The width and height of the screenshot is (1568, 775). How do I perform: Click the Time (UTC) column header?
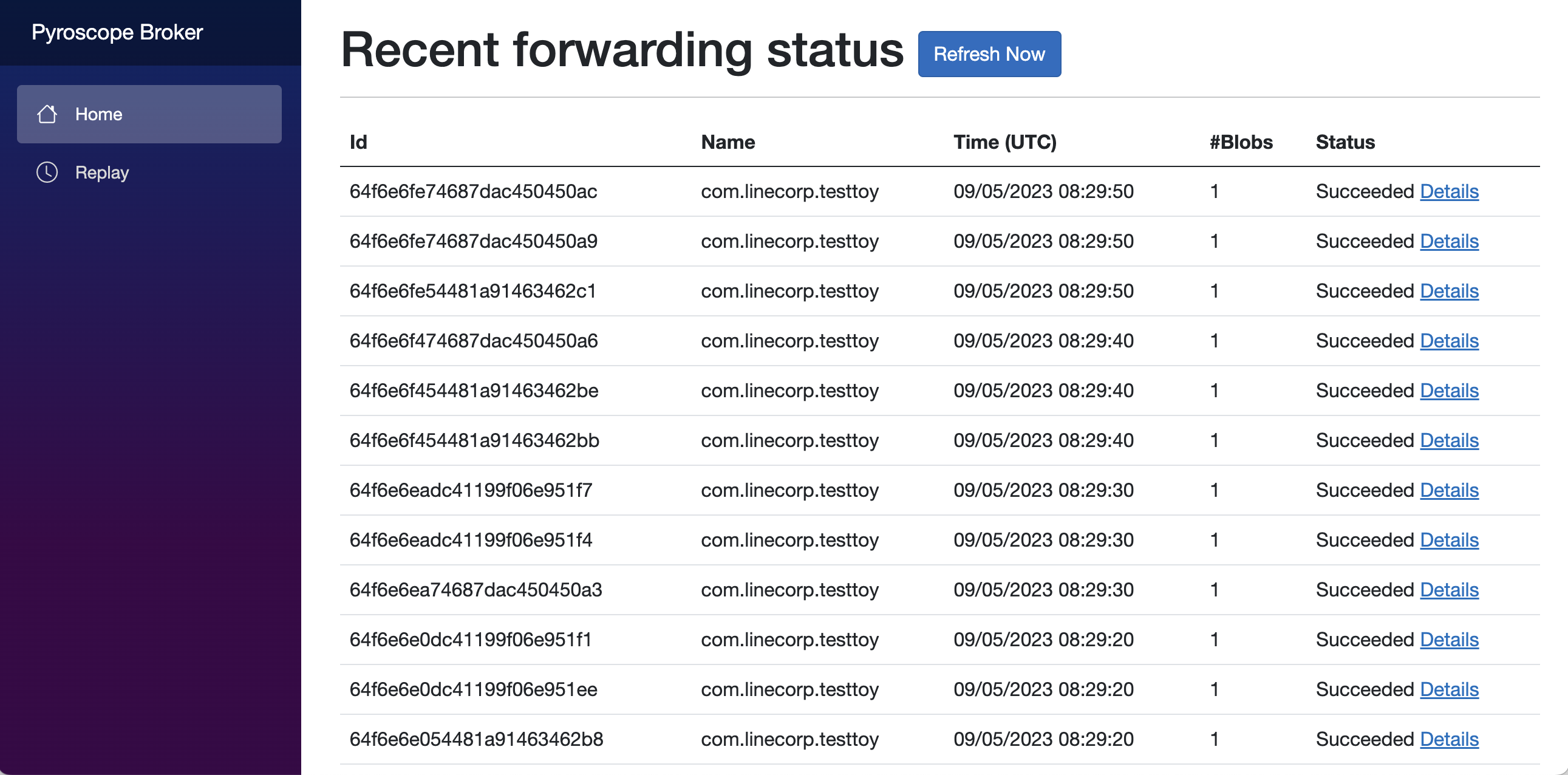point(1005,142)
